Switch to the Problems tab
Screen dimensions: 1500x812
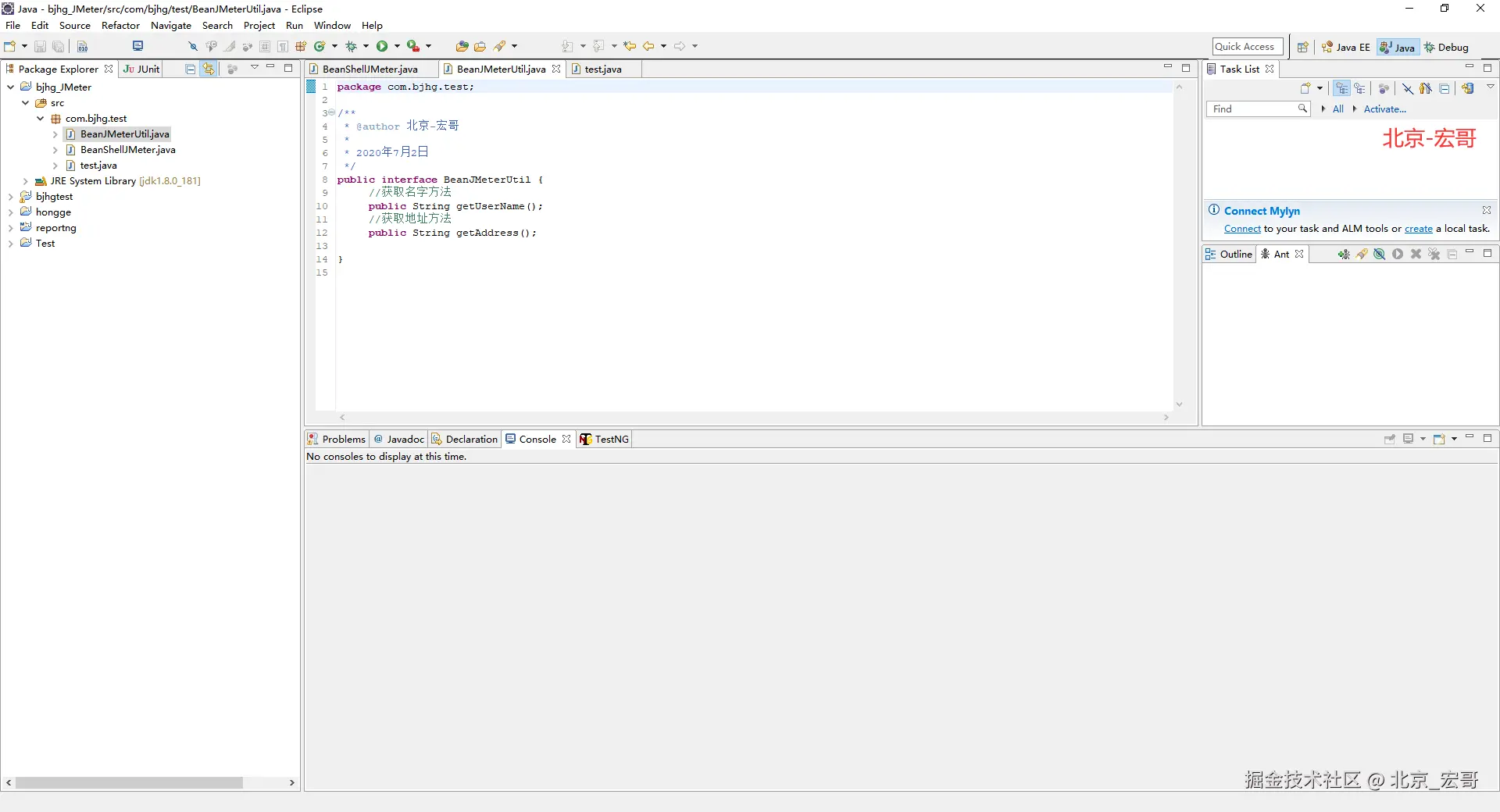pos(337,439)
